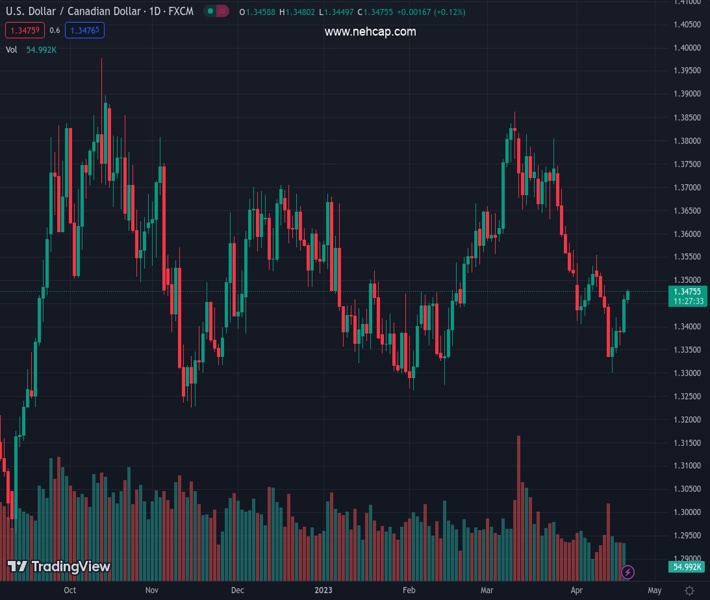Click the blue buy price 1.34765
The height and width of the screenshot is (600, 710).
click(x=87, y=30)
